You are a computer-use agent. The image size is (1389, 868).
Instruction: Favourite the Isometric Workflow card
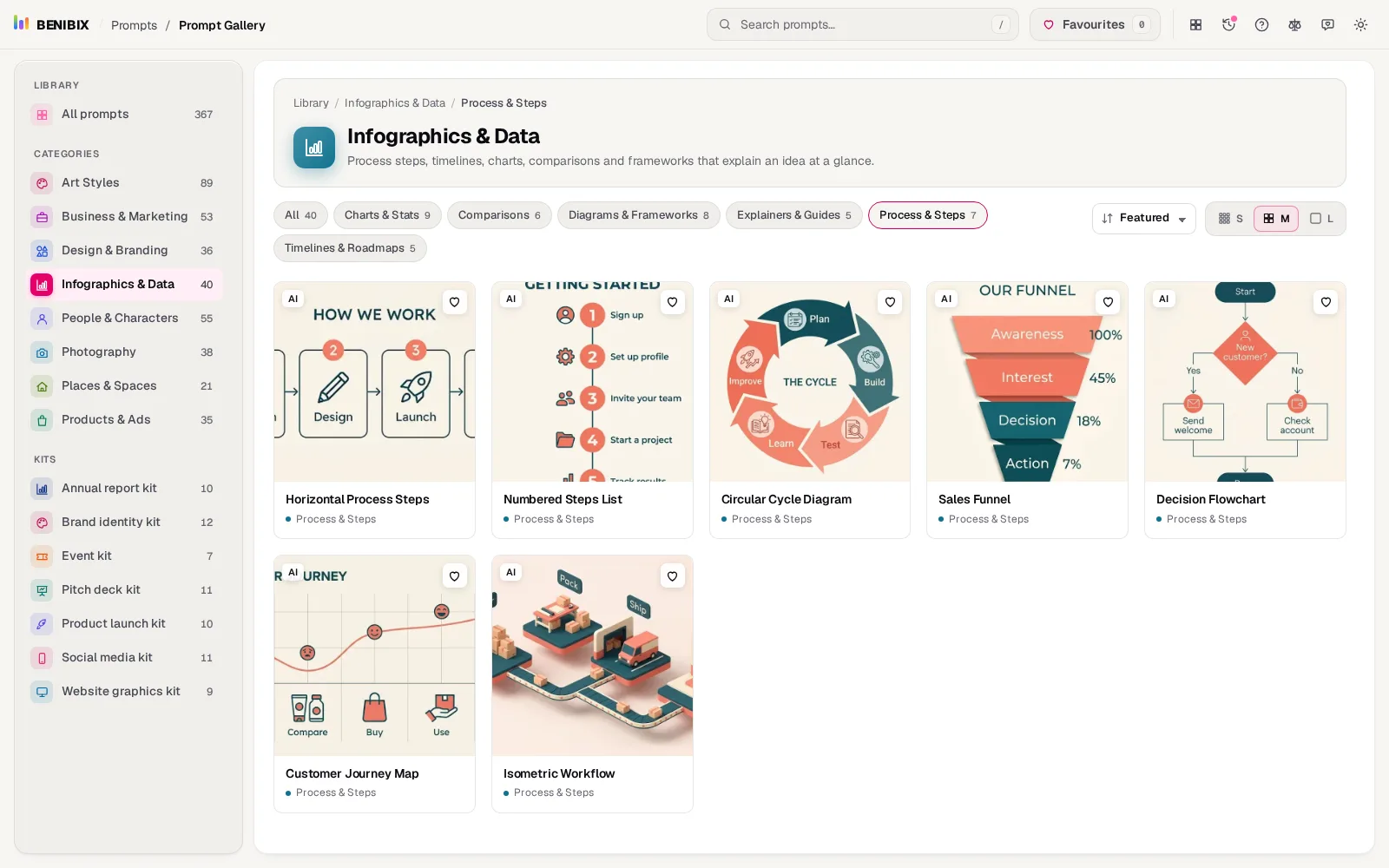[x=672, y=576]
